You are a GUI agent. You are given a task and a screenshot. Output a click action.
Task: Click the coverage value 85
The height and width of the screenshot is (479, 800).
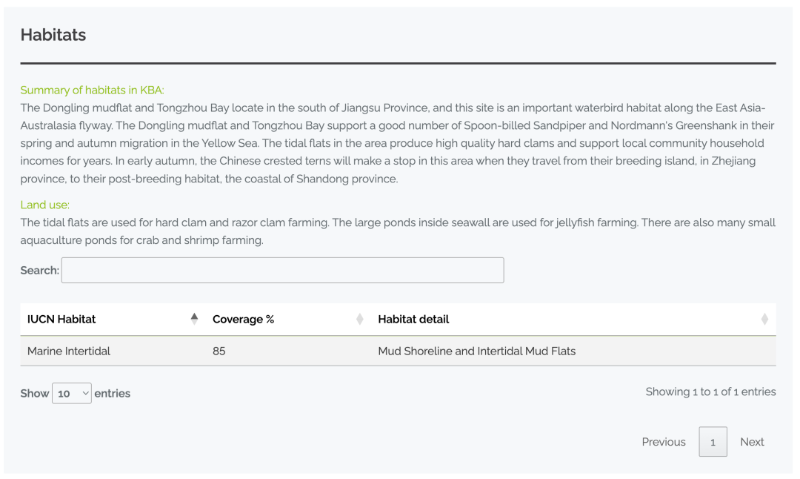pyautogui.click(x=219, y=351)
